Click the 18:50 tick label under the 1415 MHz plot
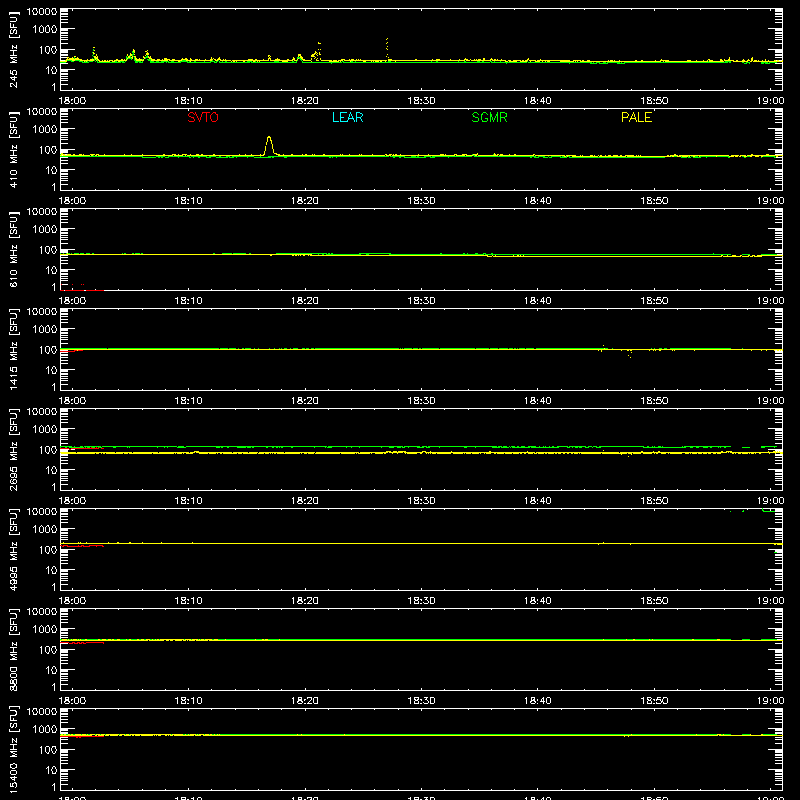The image size is (800, 800). pyautogui.click(x=654, y=401)
